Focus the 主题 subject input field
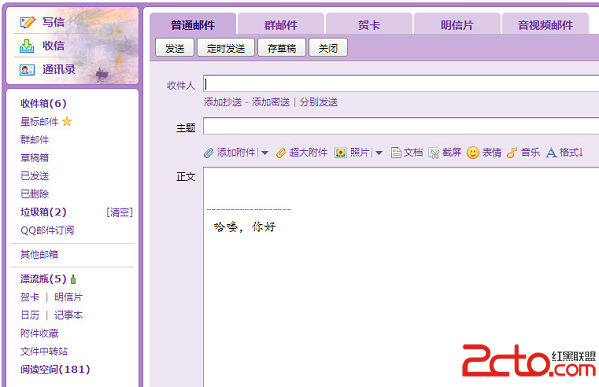This screenshot has width=599, height=387. (401, 126)
